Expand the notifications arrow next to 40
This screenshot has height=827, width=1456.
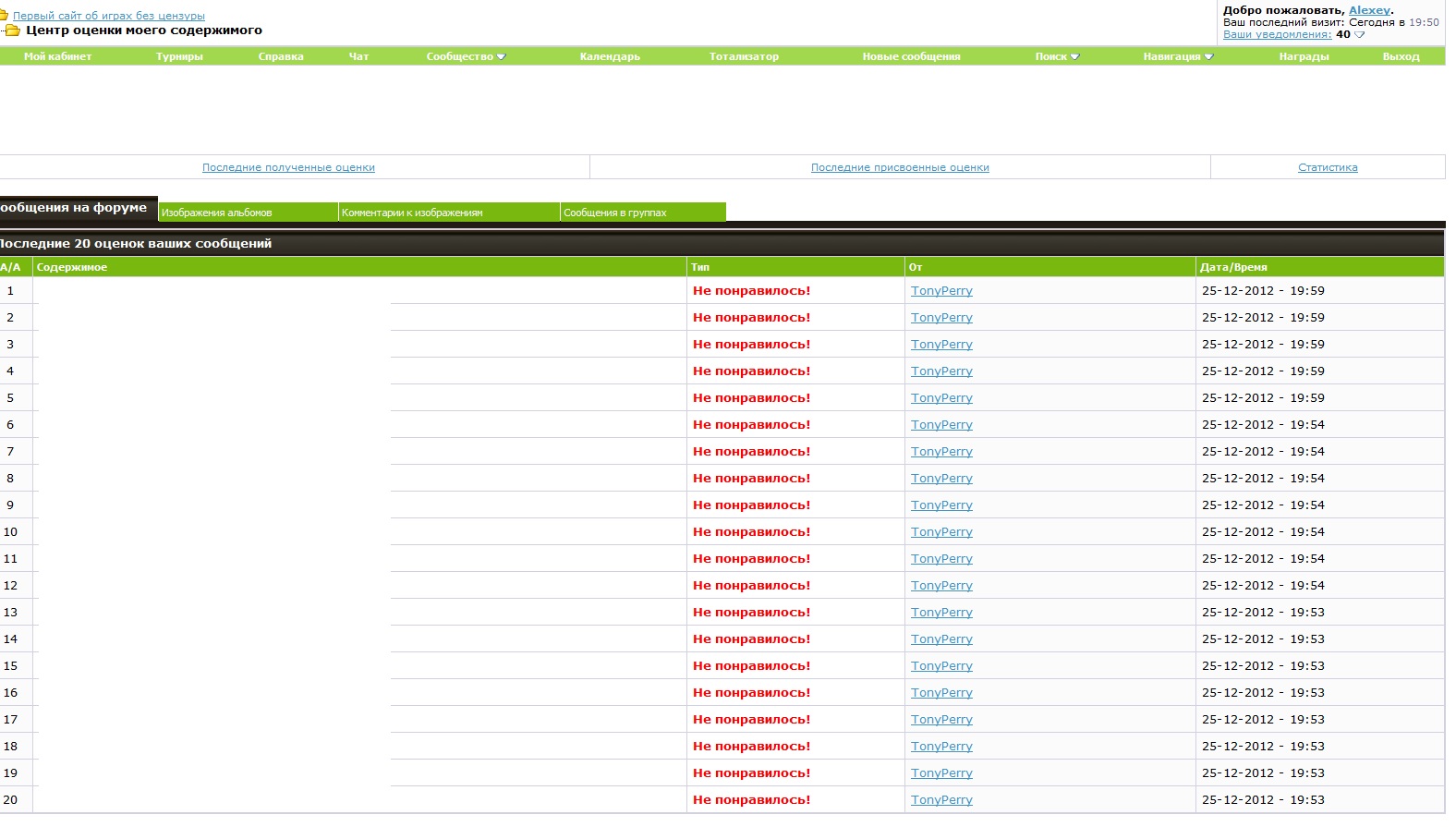click(x=1359, y=35)
